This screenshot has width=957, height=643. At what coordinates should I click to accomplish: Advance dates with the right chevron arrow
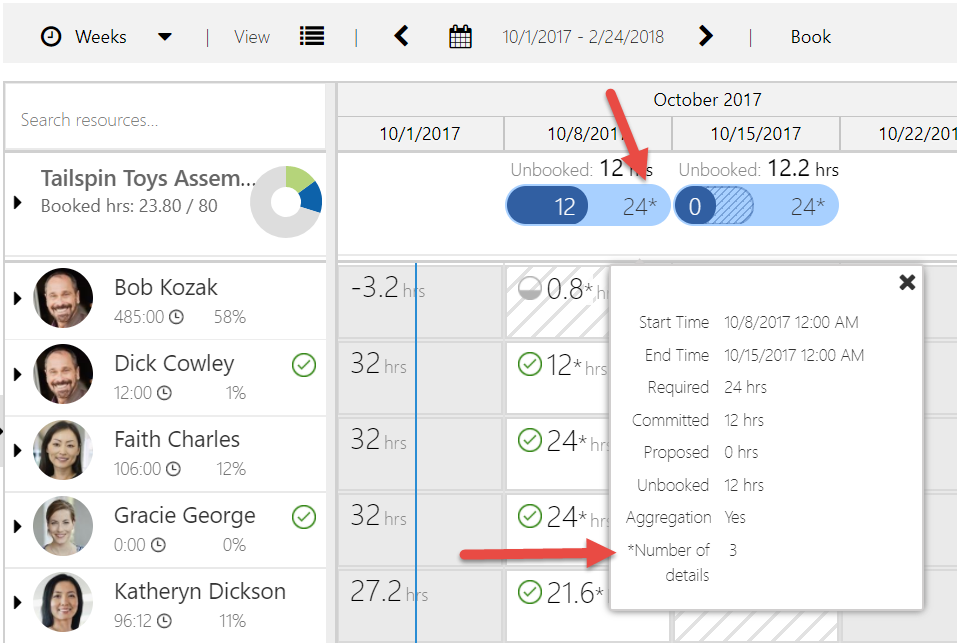[x=706, y=36]
